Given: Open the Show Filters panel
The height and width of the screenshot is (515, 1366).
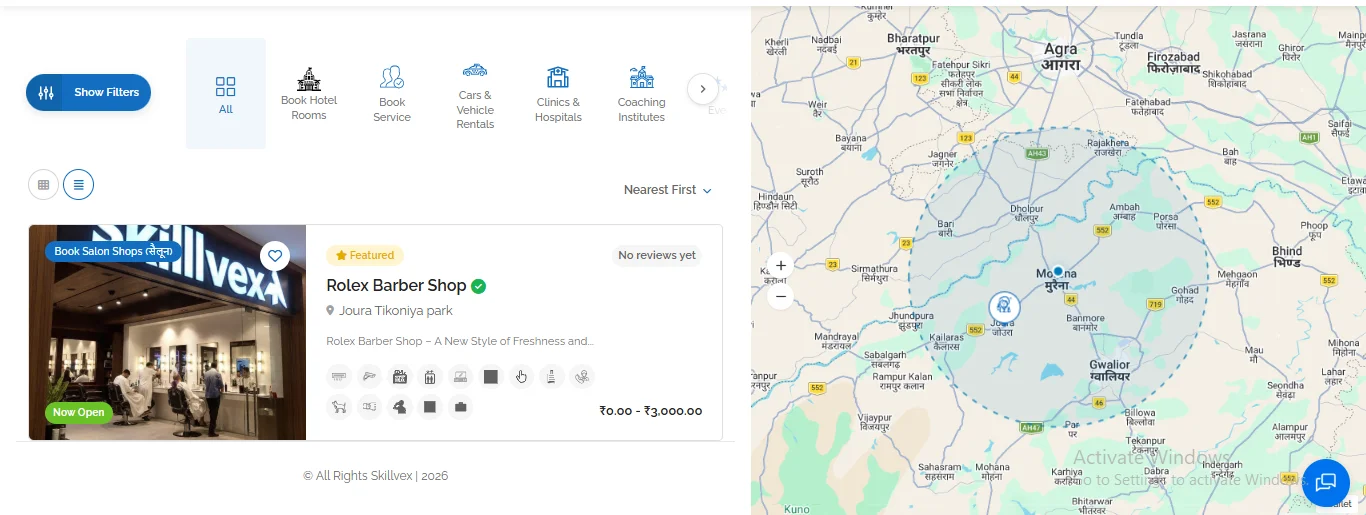Looking at the screenshot, I should click(88, 92).
